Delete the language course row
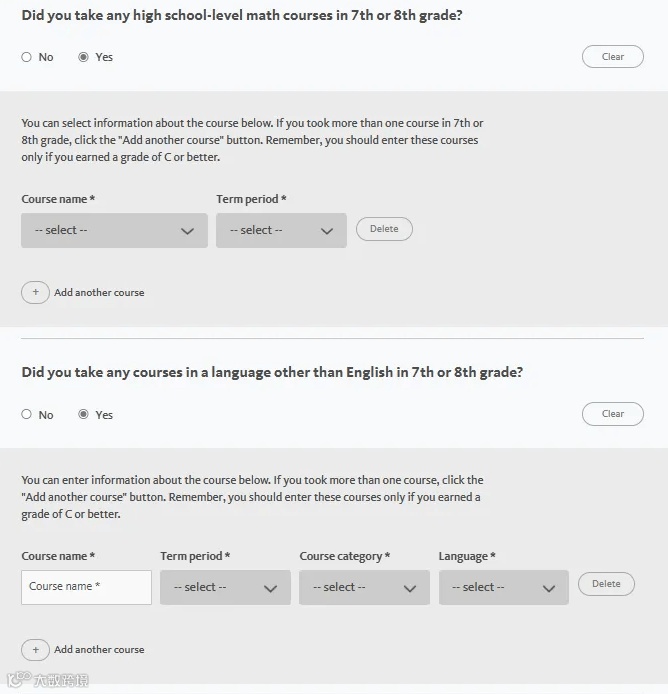 tap(606, 584)
